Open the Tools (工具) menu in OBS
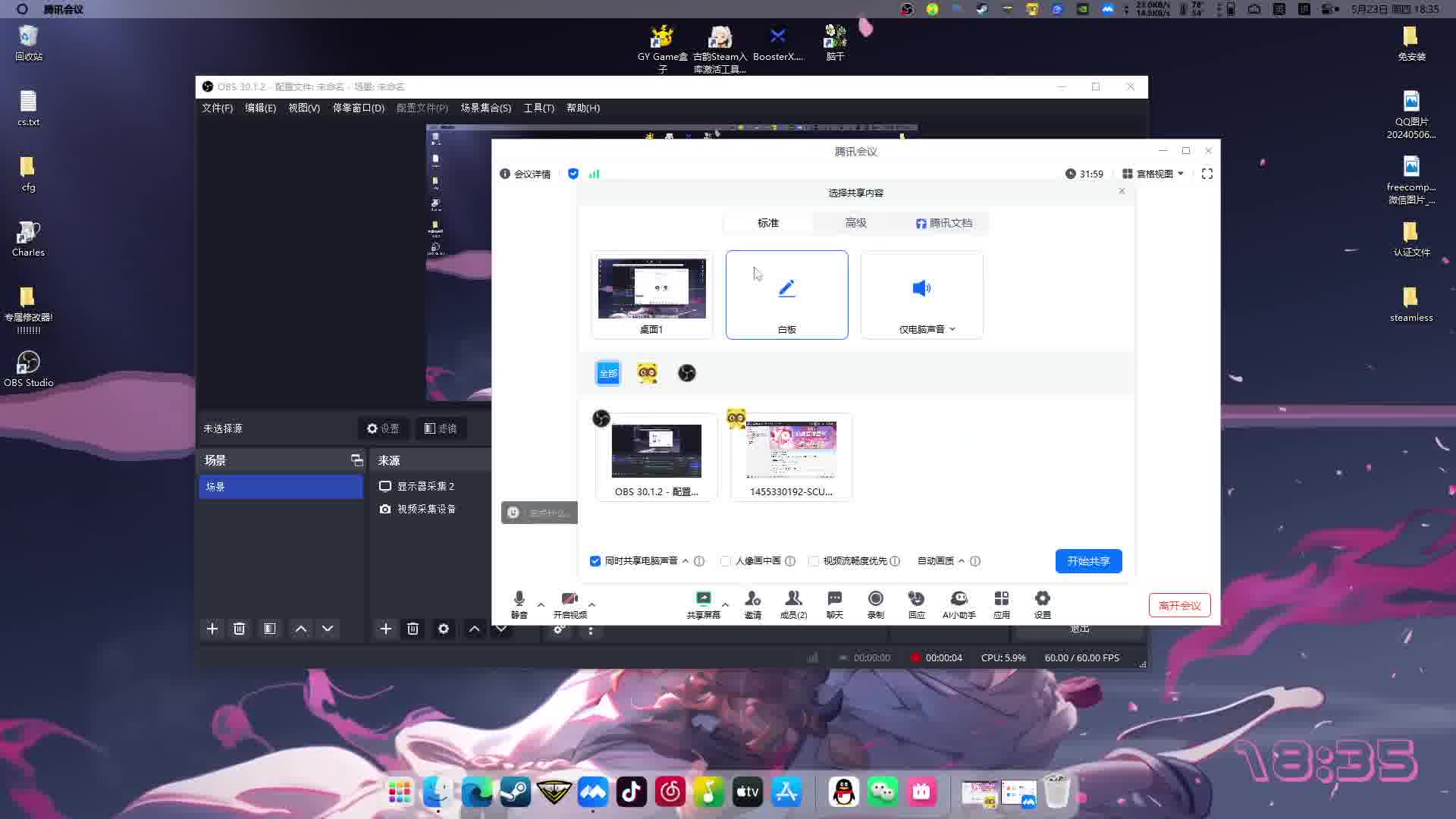The image size is (1456, 819). click(x=538, y=108)
